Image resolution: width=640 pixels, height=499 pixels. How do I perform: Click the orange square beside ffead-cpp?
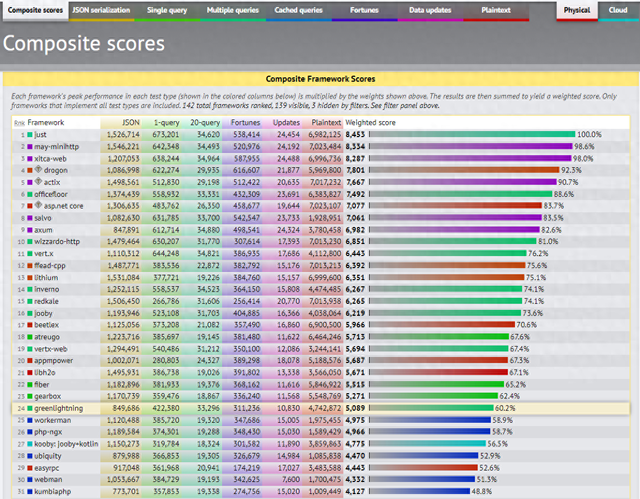click(31, 267)
